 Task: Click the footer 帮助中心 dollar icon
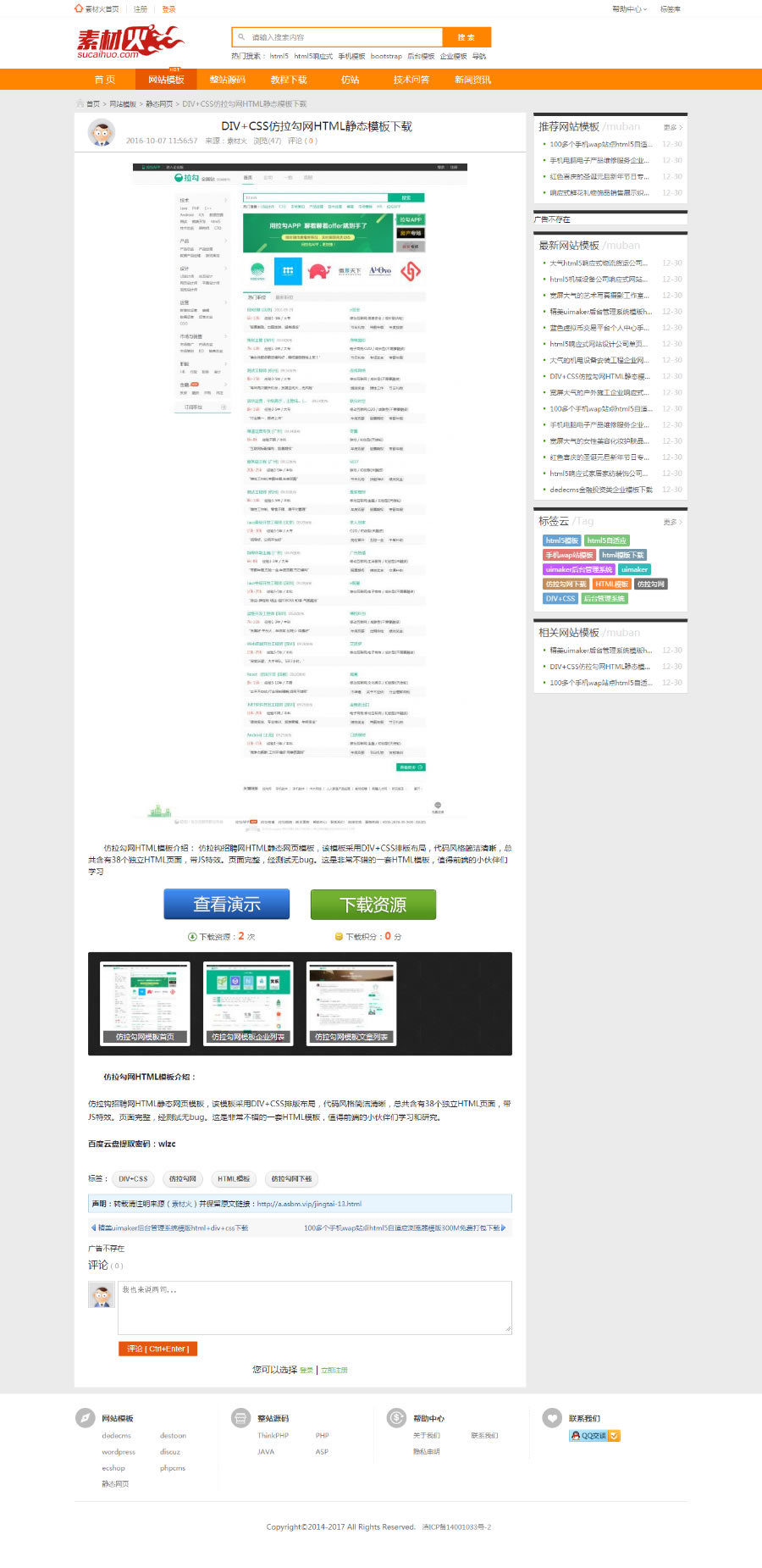[397, 1418]
